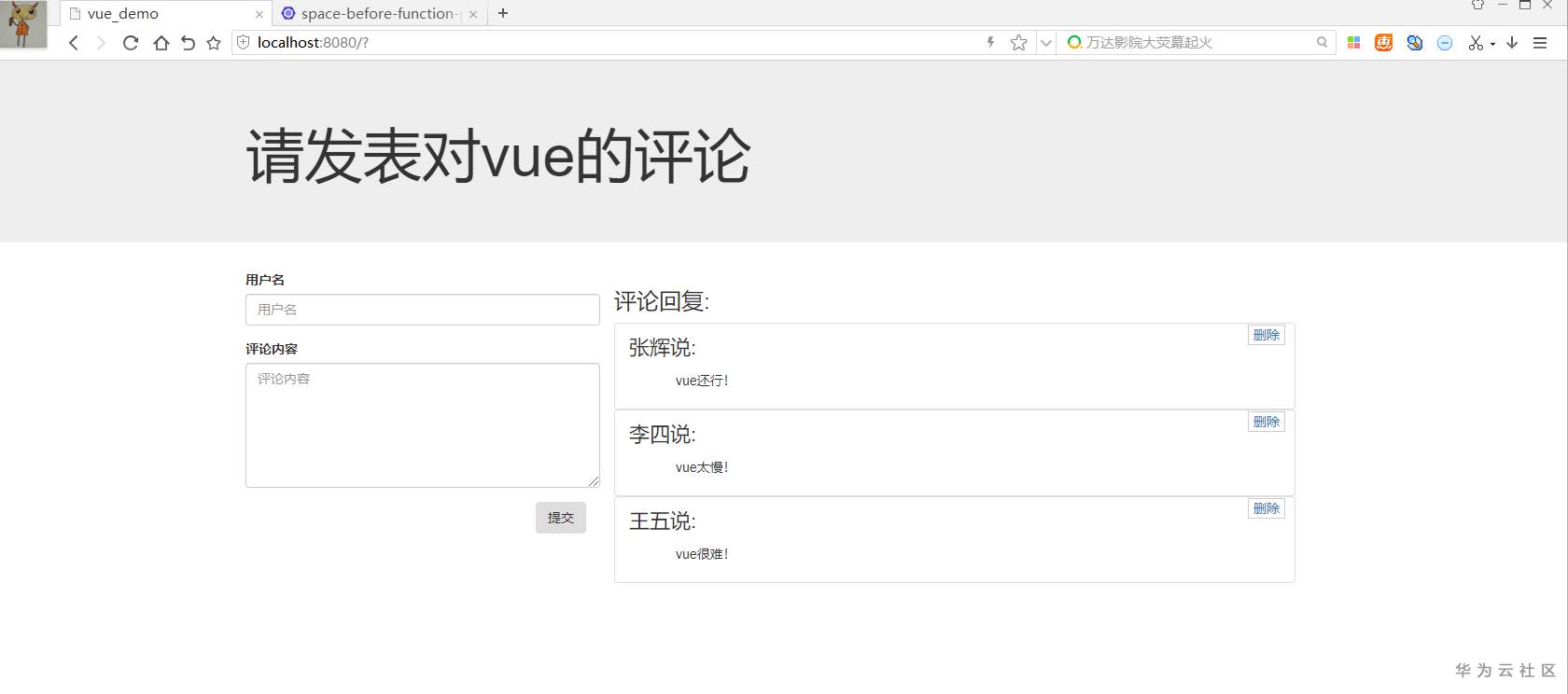The height and width of the screenshot is (694, 1568).
Task: Click the 评论内容 label
Action: pyautogui.click(x=272, y=349)
